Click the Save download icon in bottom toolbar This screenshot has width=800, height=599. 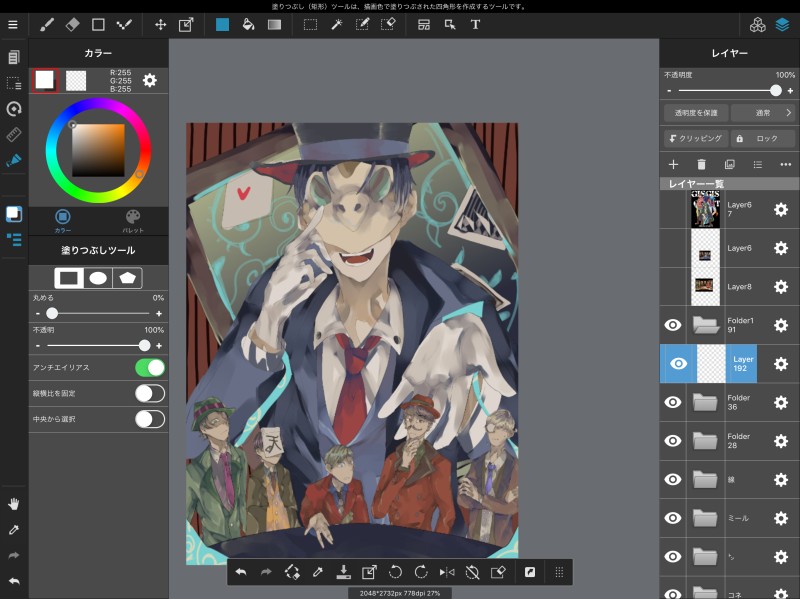pyautogui.click(x=344, y=572)
